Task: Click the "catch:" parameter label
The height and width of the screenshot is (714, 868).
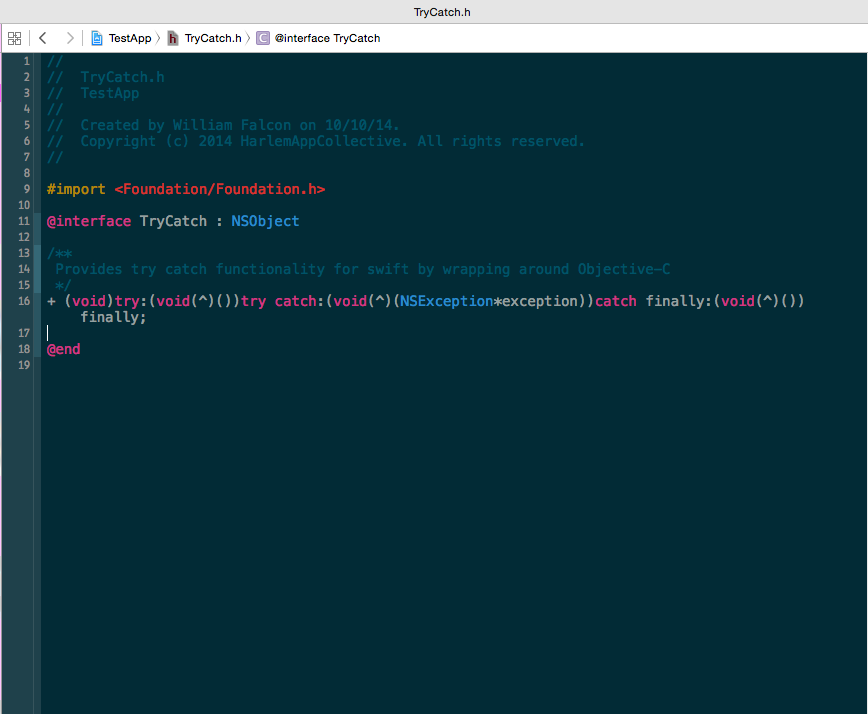Action: pos(299,301)
